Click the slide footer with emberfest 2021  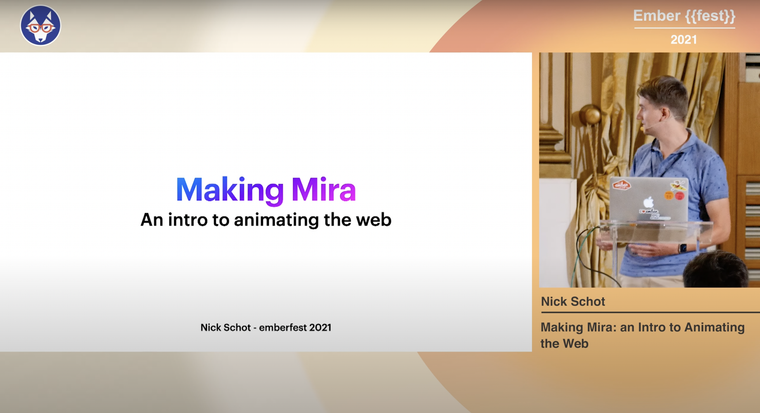pos(265,327)
